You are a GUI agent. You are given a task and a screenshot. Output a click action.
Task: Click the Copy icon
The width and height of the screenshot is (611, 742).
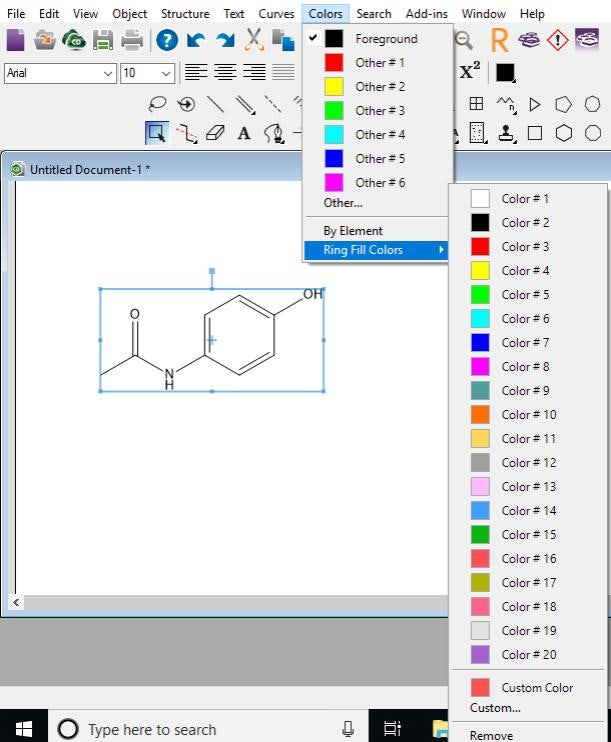tap(283, 40)
